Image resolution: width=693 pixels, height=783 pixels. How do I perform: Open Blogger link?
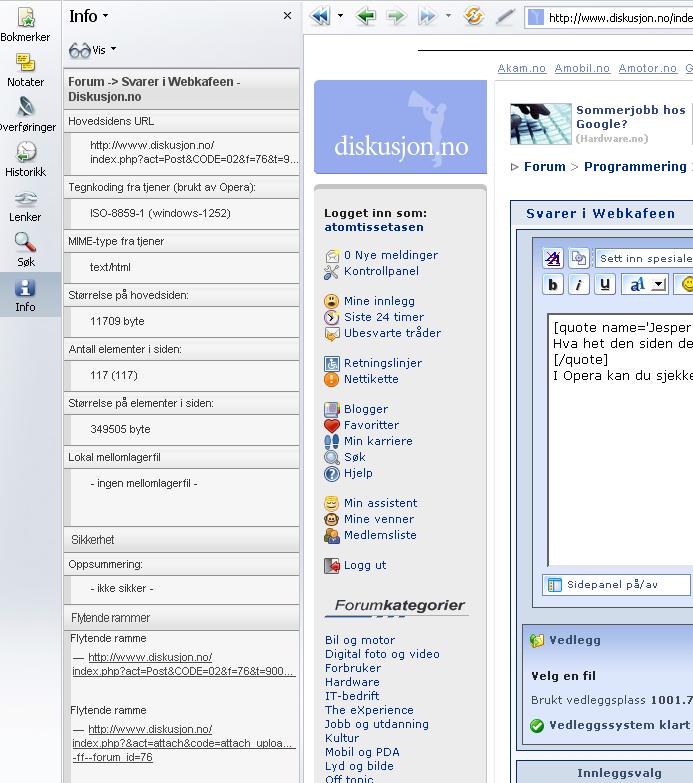tap(365, 409)
